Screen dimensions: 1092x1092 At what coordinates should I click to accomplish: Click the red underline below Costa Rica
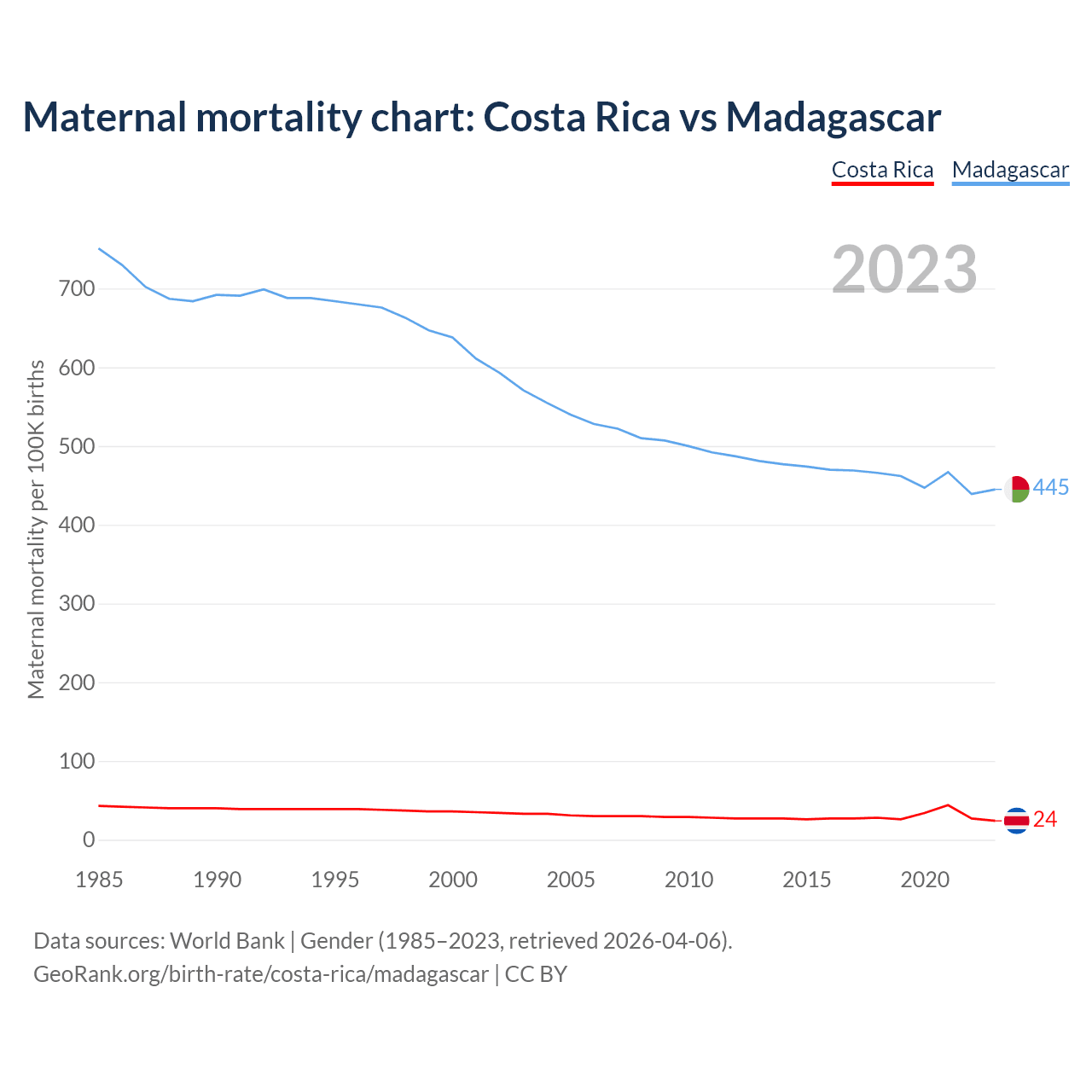(x=882, y=183)
